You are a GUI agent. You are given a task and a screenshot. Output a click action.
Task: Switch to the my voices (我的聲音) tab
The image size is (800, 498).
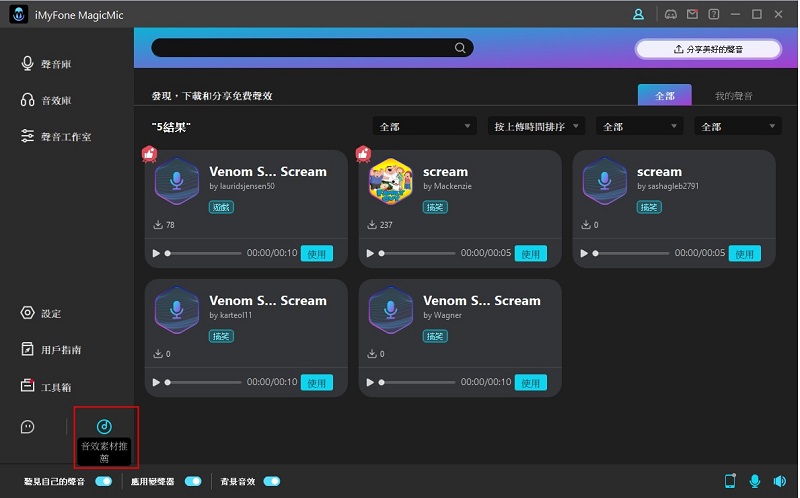(733, 95)
